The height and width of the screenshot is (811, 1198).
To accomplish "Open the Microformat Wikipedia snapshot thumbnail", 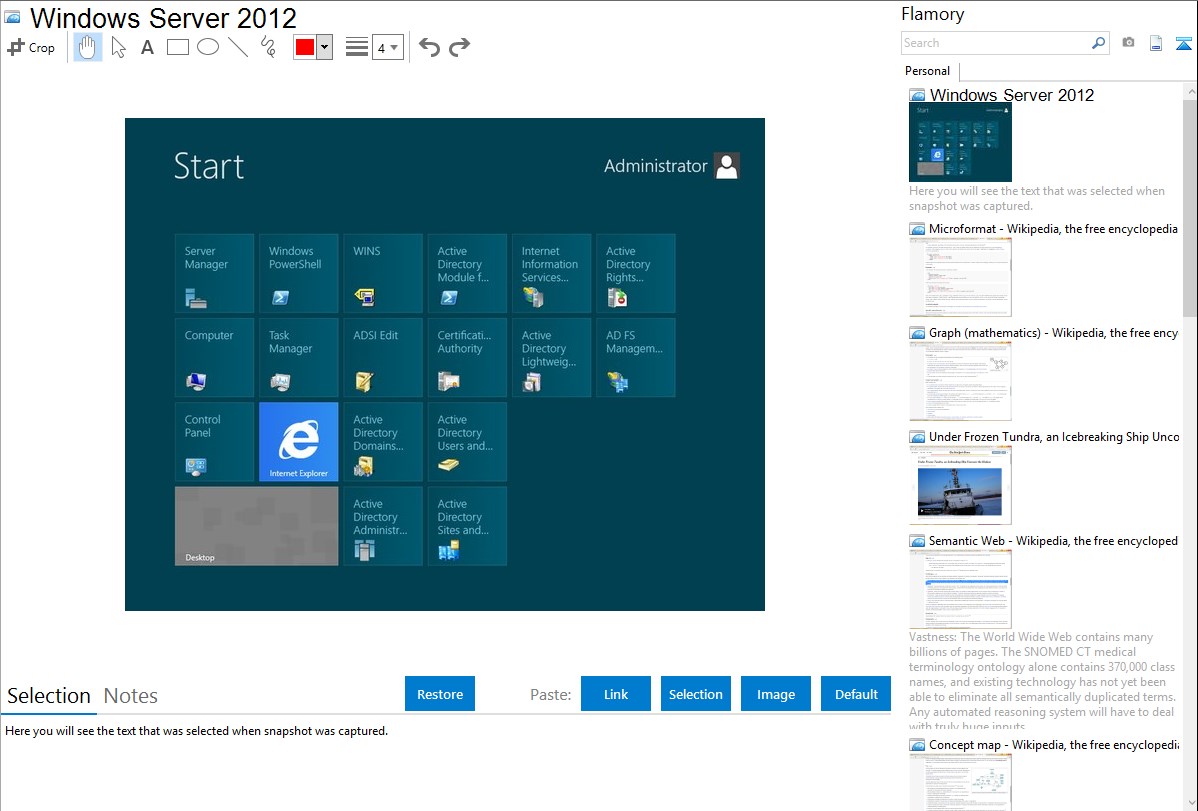I will [960, 277].
